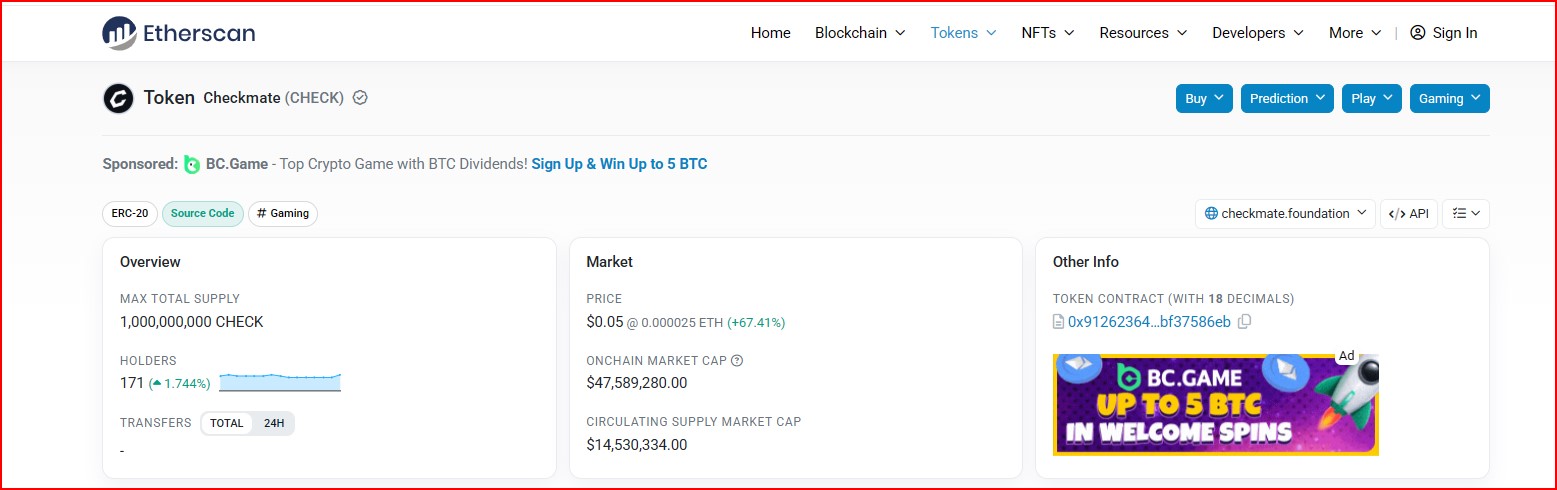
Task: Open the Prediction dropdown
Action: 1287,98
